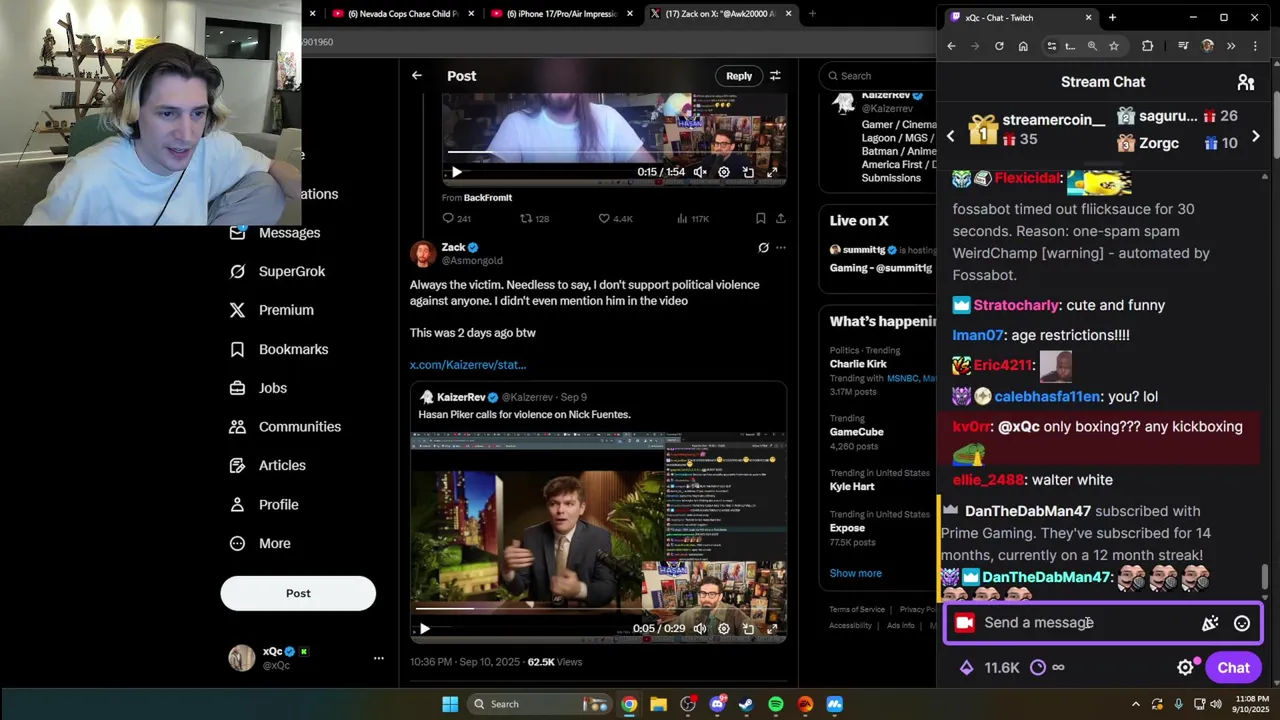Expand the More menu in the X sidebar

point(260,543)
